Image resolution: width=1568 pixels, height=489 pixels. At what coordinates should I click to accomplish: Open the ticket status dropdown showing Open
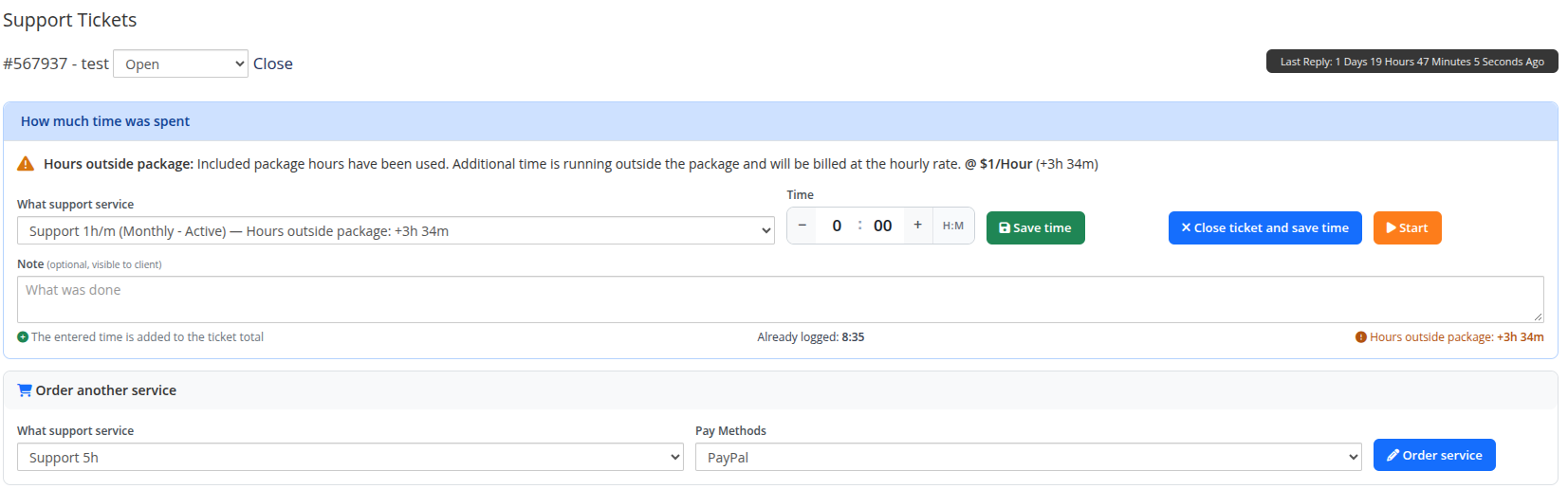[x=180, y=63]
